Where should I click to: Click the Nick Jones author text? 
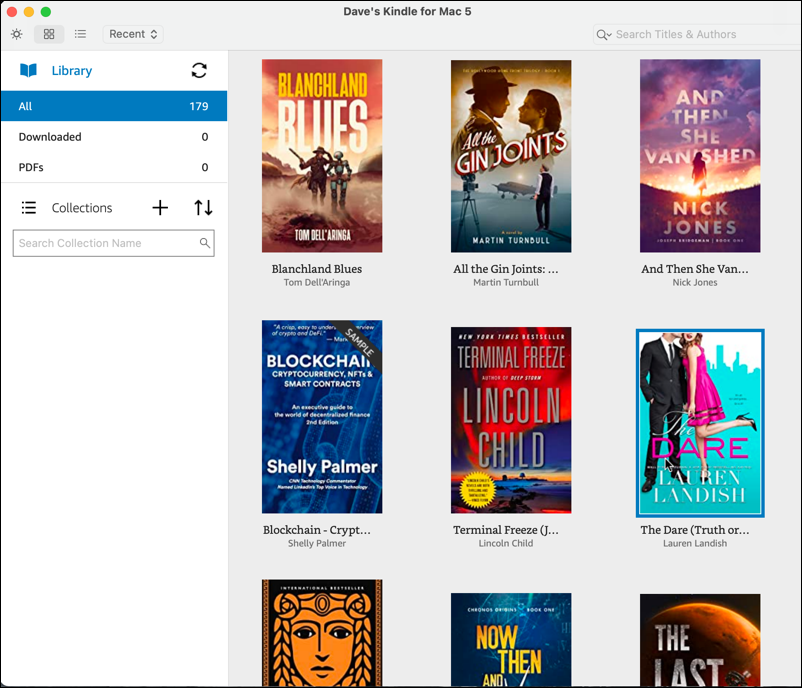point(695,282)
